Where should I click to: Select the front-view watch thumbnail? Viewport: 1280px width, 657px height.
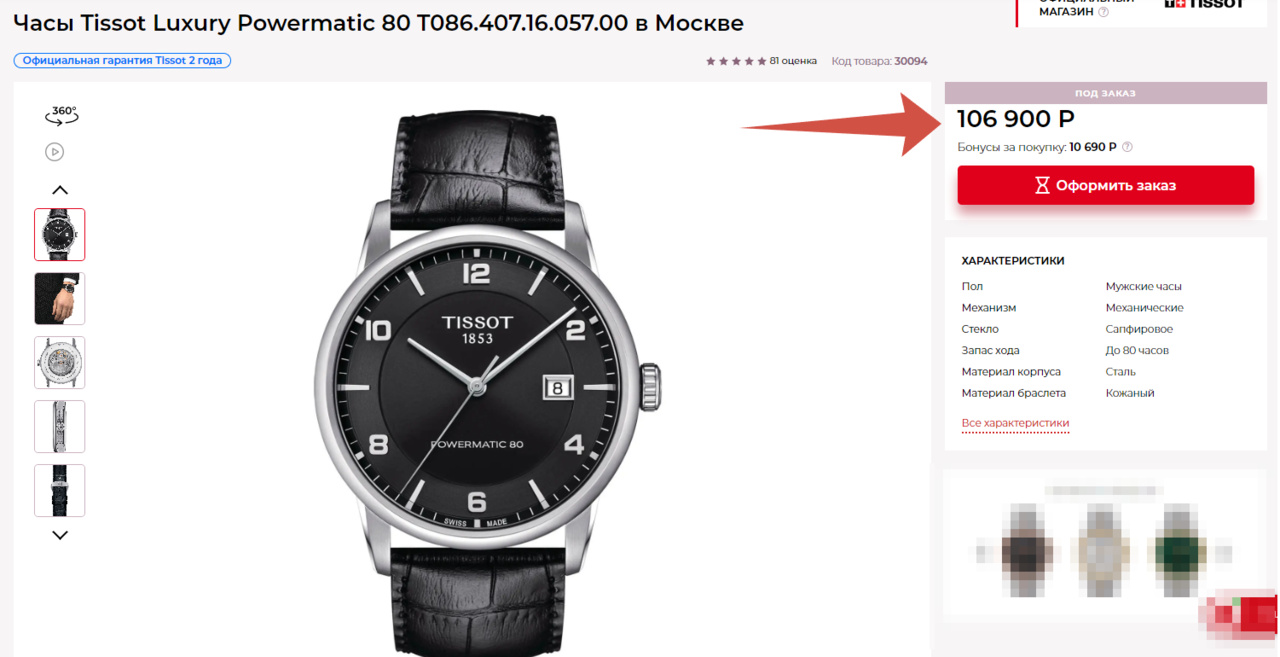click(60, 234)
